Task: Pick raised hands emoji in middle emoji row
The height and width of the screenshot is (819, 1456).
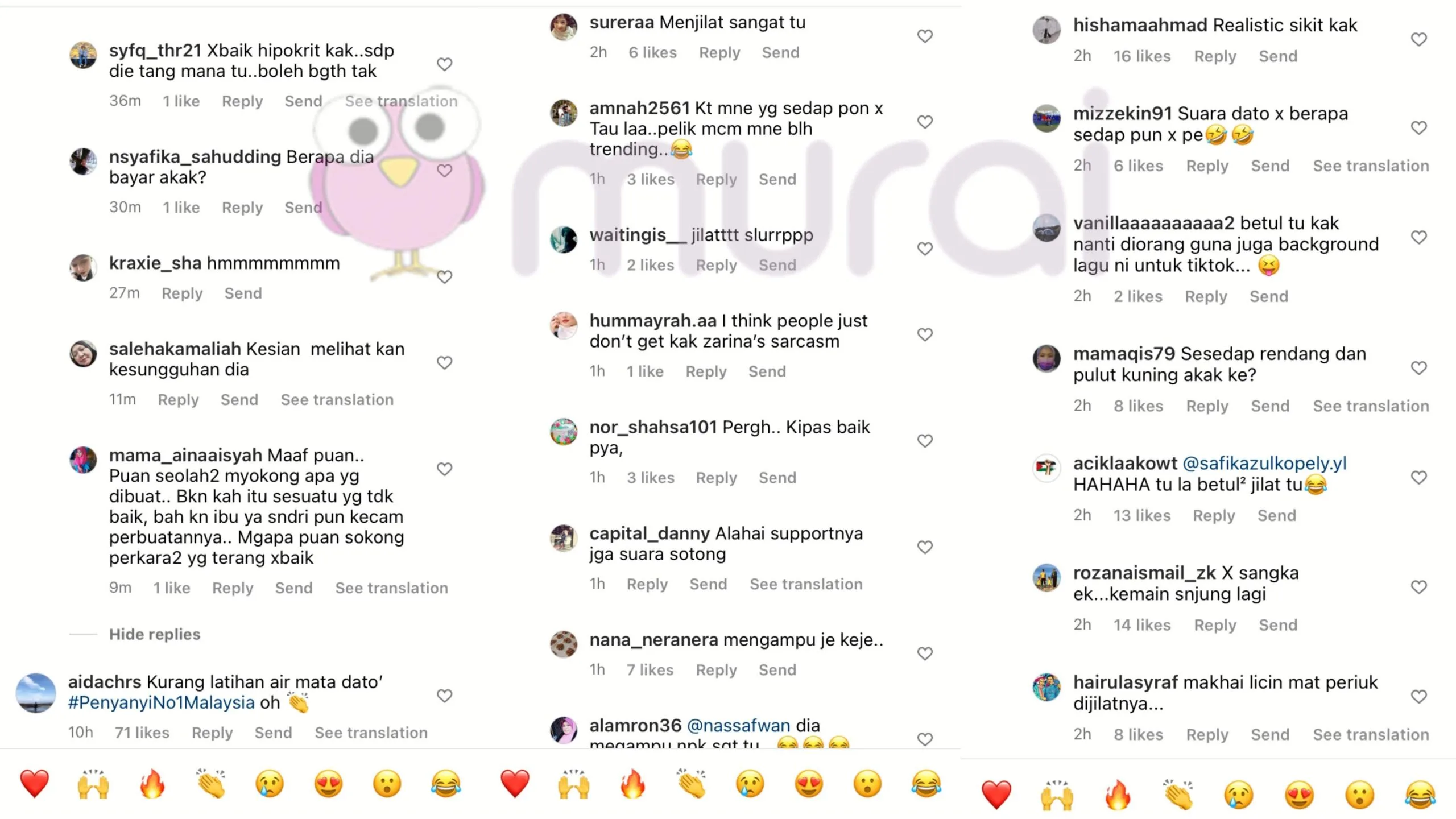Action: (573, 783)
